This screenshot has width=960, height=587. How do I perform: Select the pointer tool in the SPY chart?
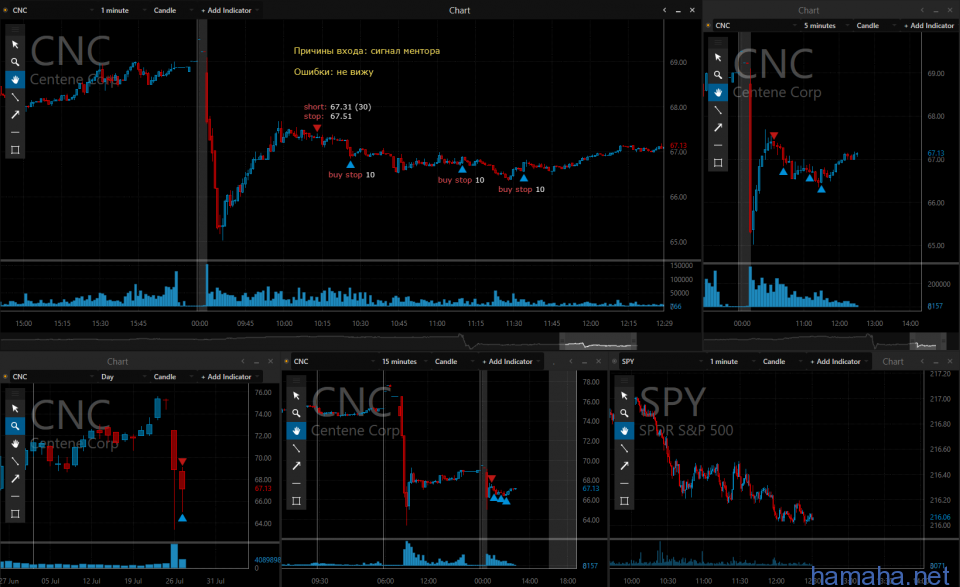click(x=624, y=396)
